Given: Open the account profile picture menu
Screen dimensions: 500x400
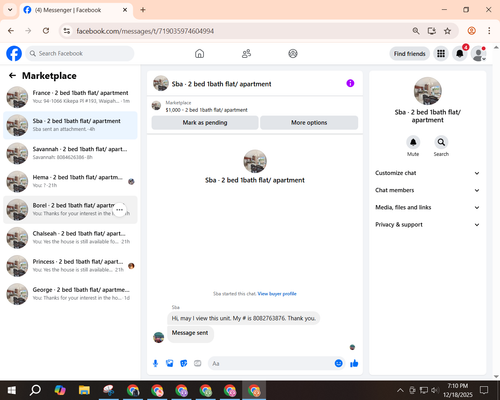Looking at the screenshot, I should click(479, 53).
